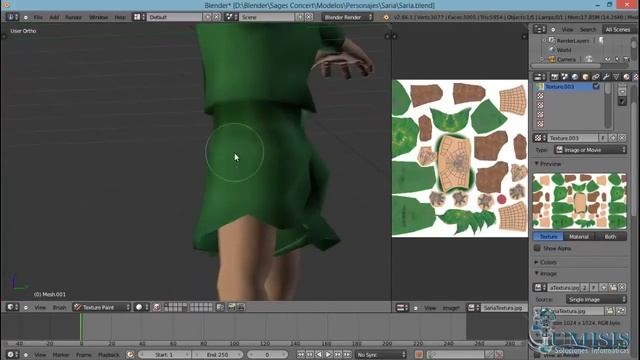The height and width of the screenshot is (360, 640).
Task: Add new texture with plus button
Action: 613,138
